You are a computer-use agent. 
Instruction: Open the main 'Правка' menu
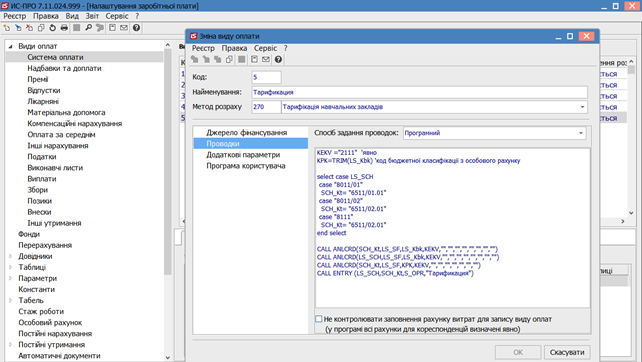[x=45, y=16]
